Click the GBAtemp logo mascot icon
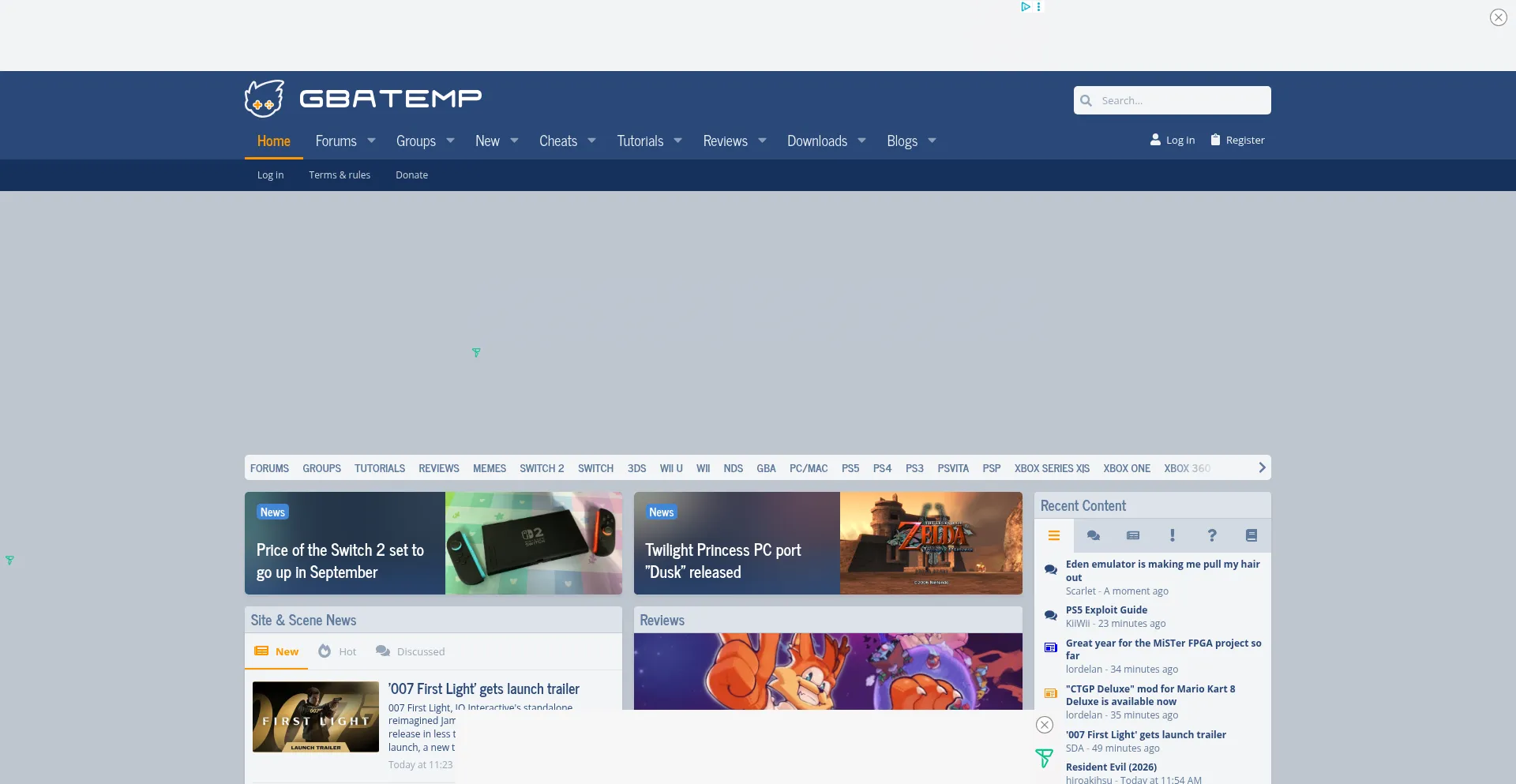This screenshot has height=784, width=1516. click(265, 99)
